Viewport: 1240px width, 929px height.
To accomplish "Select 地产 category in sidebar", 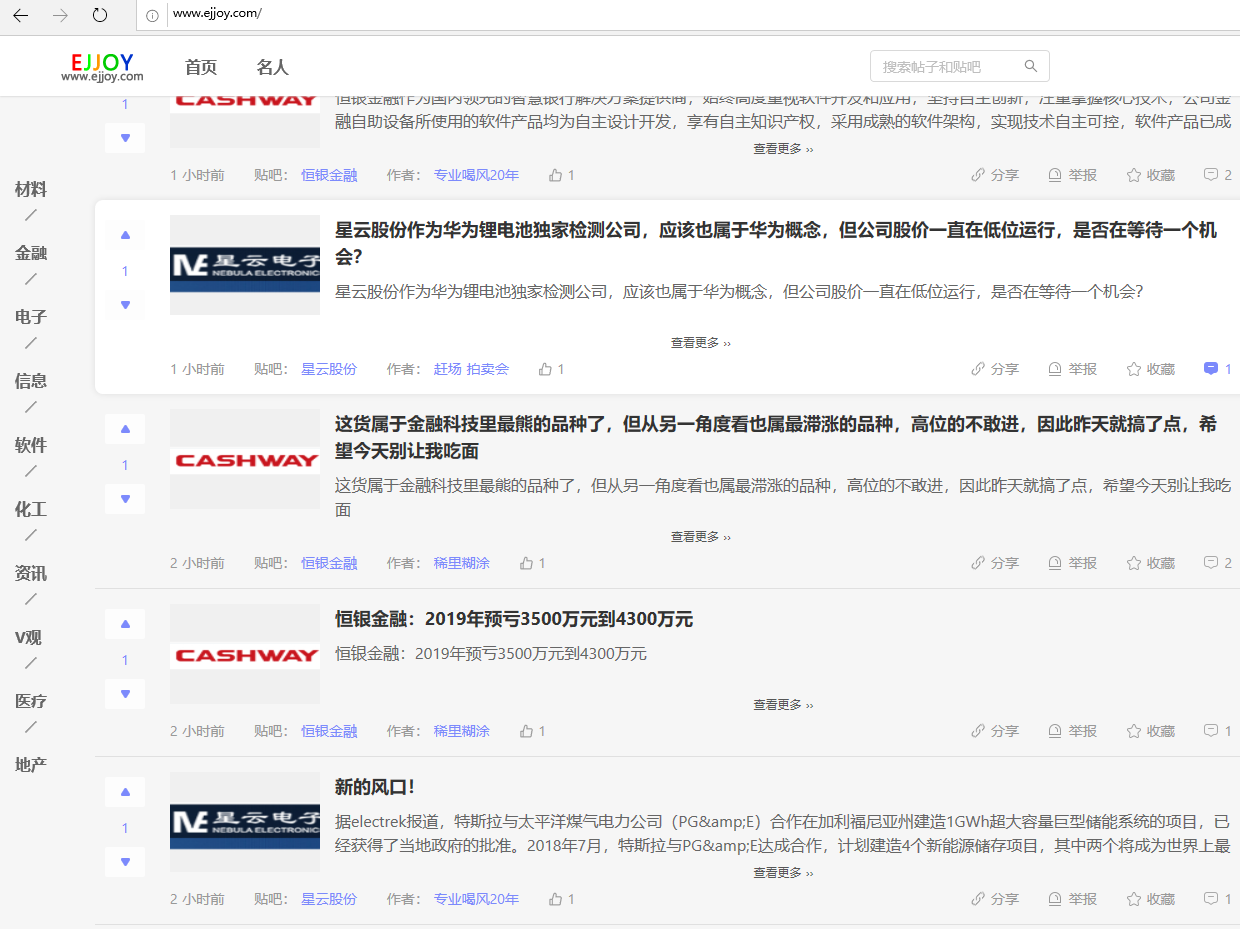I will (31, 766).
